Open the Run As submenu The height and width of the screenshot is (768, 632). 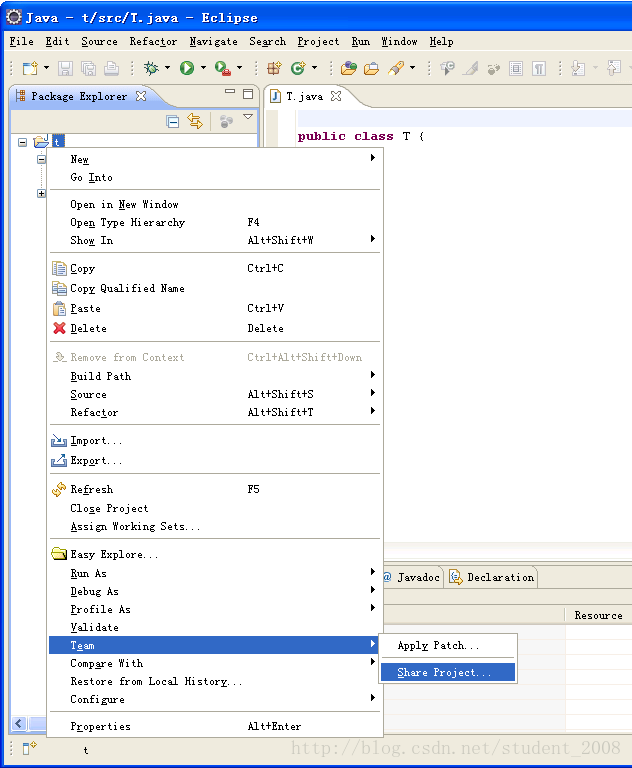[x=215, y=574]
